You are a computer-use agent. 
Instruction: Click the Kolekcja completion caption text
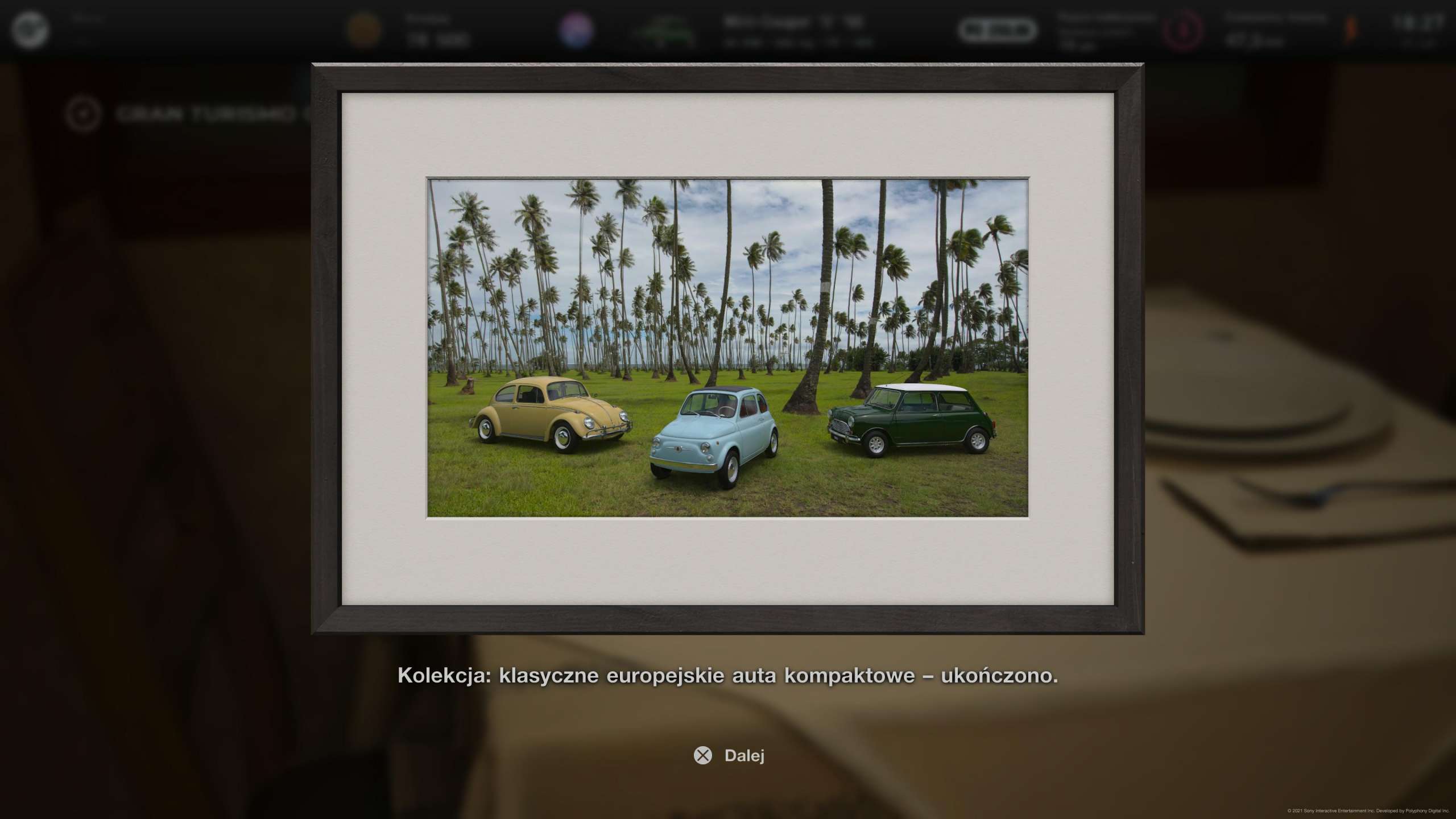[727, 676]
